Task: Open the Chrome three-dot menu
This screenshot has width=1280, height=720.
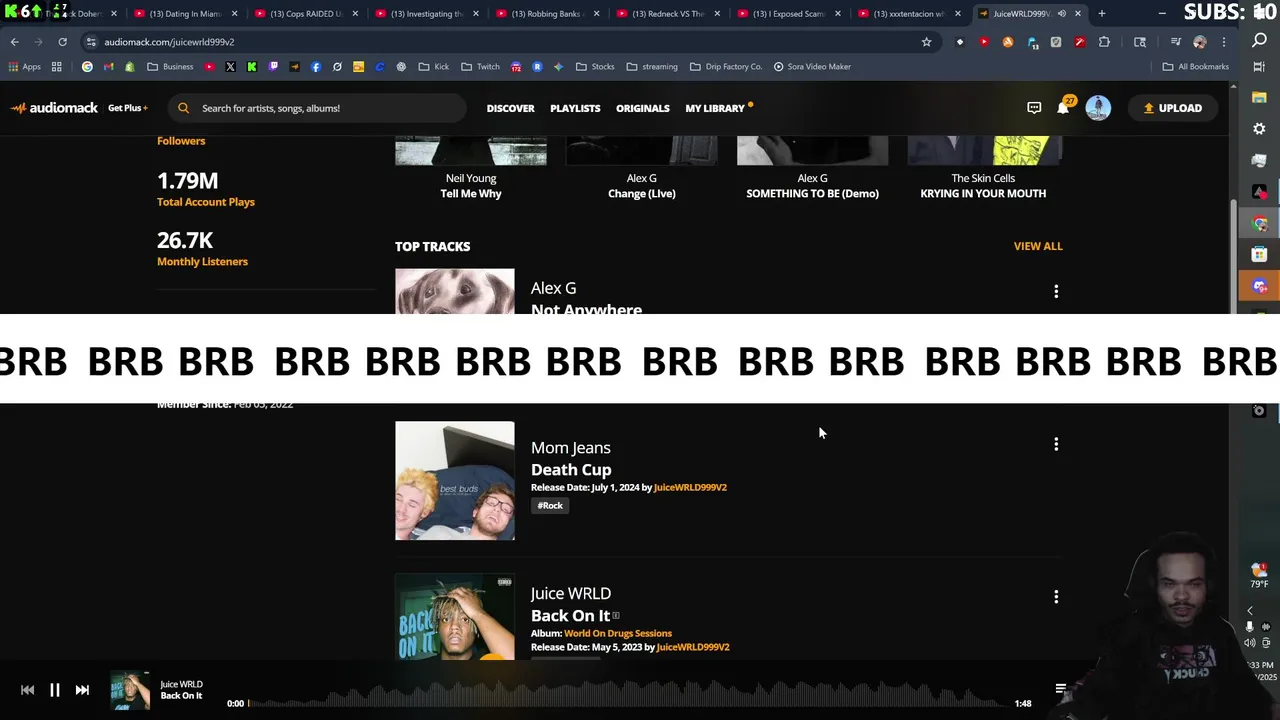Action: (1224, 42)
